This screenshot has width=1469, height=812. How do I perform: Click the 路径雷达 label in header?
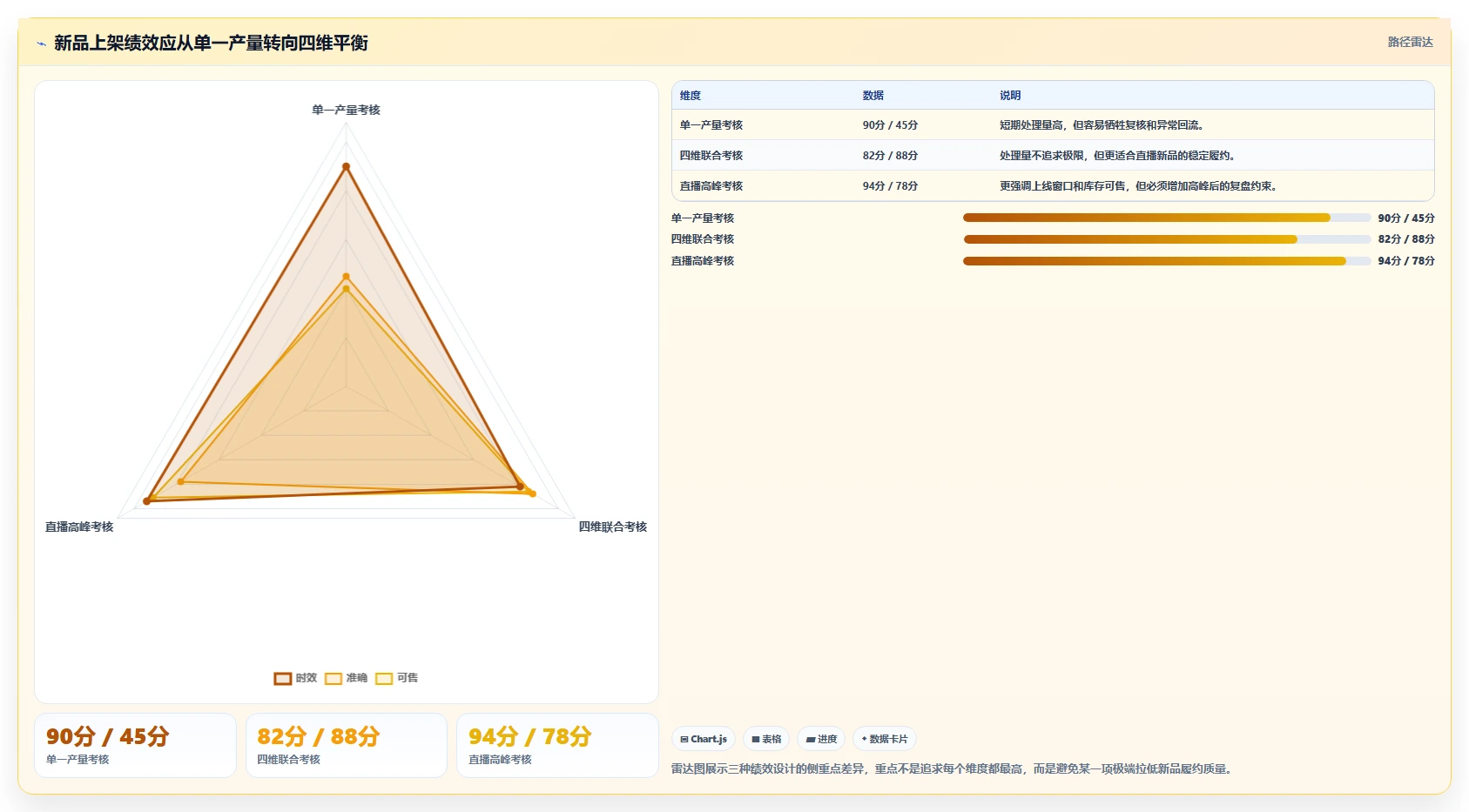[x=1410, y=42]
